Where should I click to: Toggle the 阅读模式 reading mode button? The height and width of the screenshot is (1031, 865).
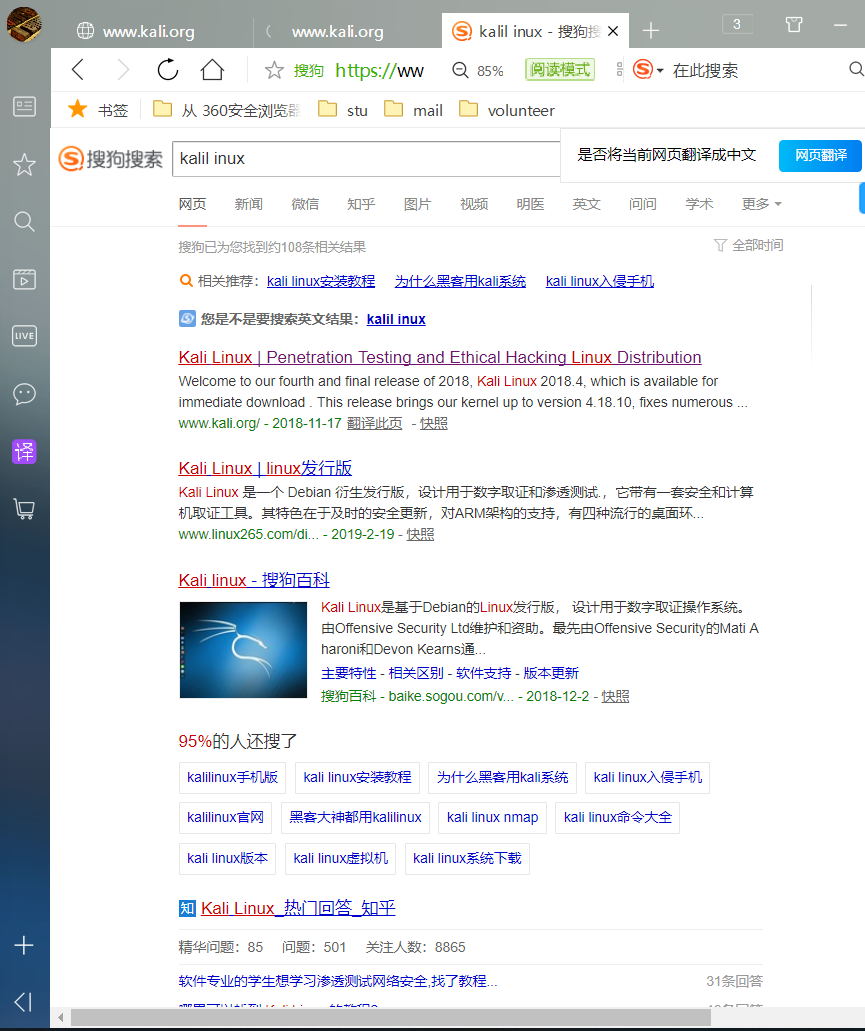click(560, 70)
